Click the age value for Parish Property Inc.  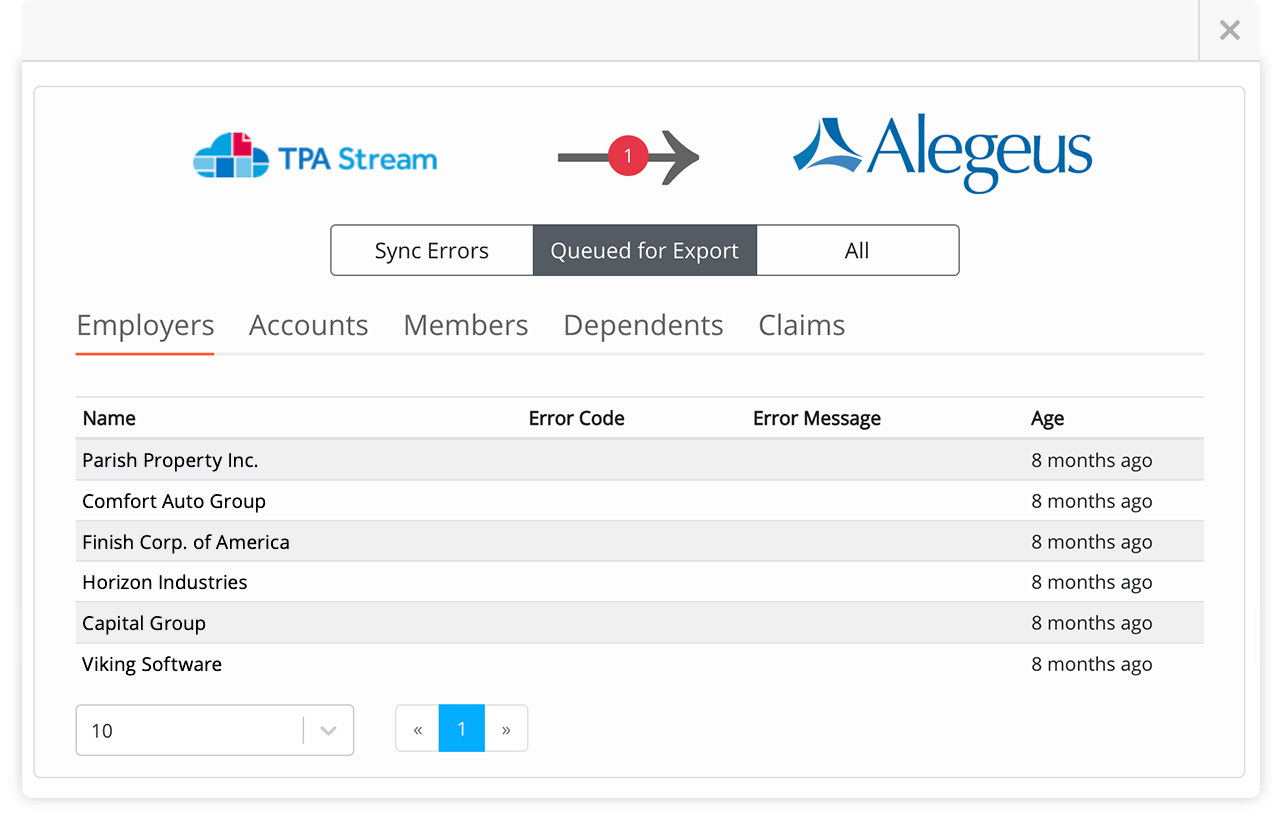[x=1092, y=460]
